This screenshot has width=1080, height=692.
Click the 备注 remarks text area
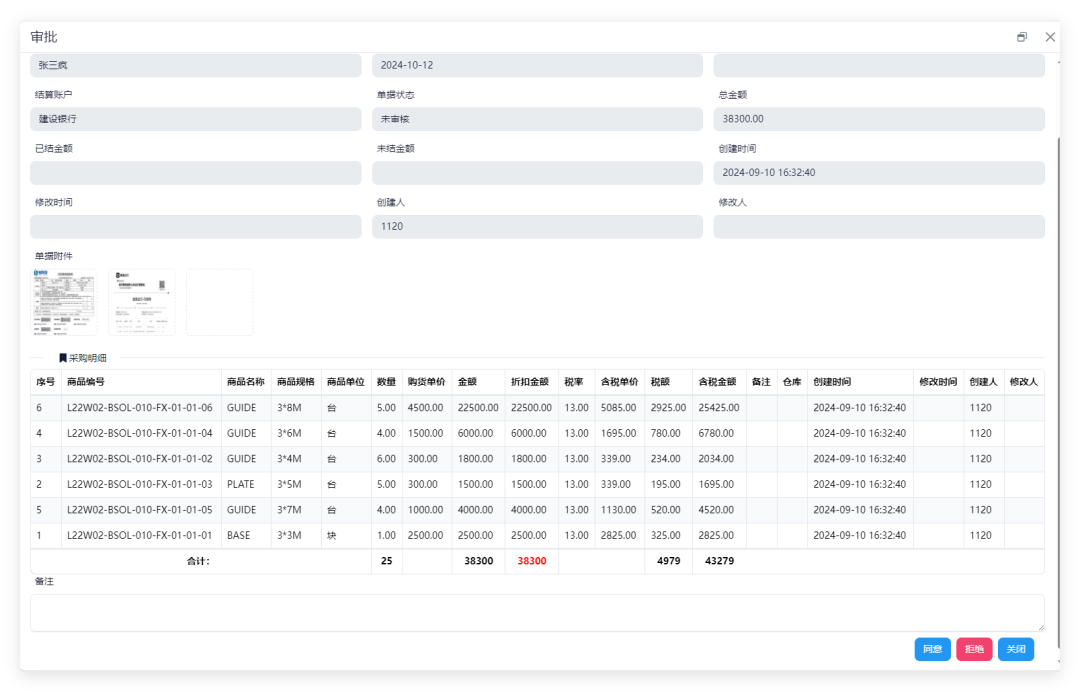point(537,613)
